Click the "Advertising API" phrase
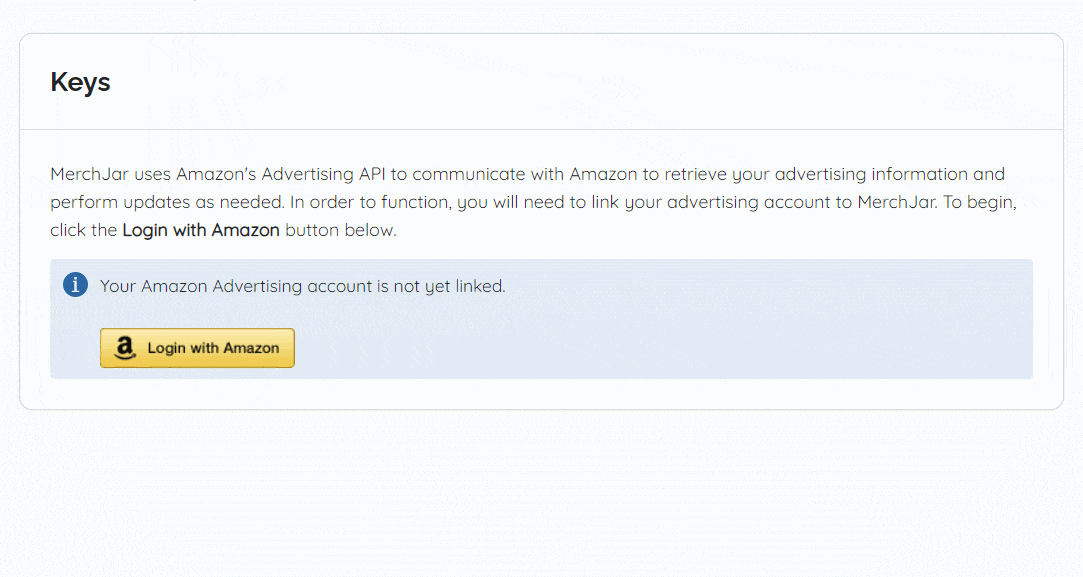 point(323,174)
